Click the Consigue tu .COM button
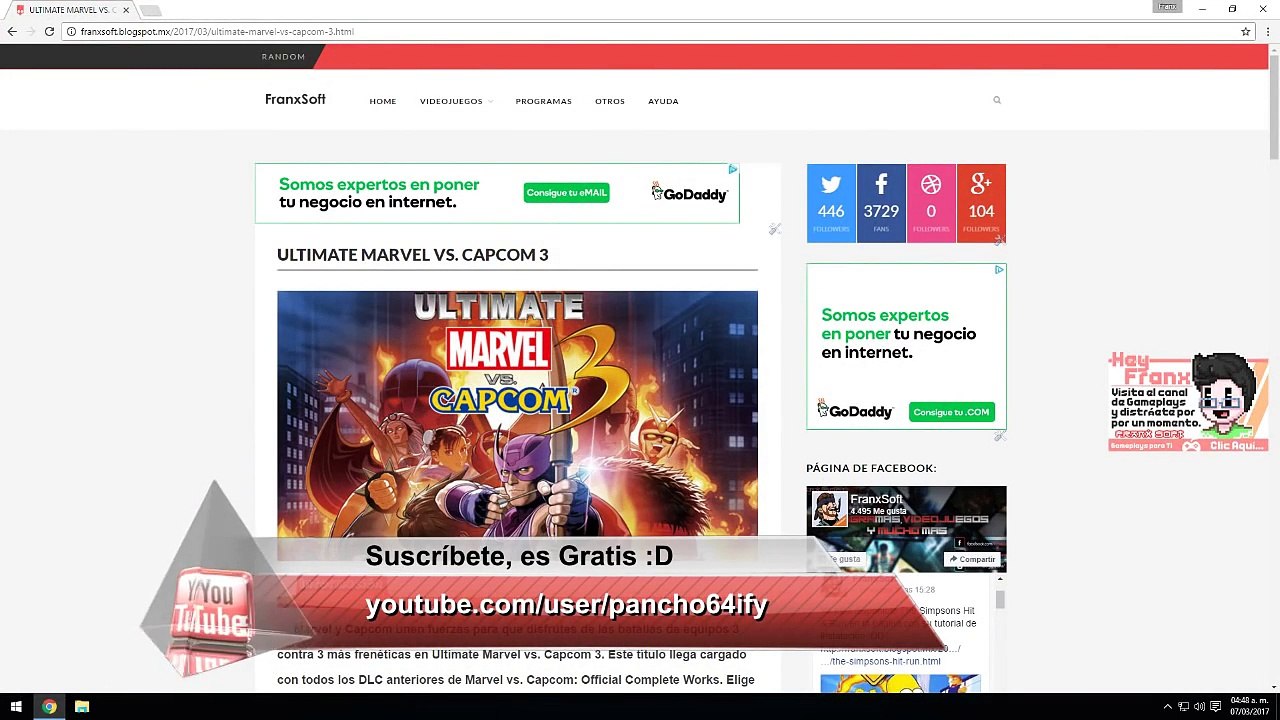Viewport: 1280px width, 720px height. coord(951,412)
